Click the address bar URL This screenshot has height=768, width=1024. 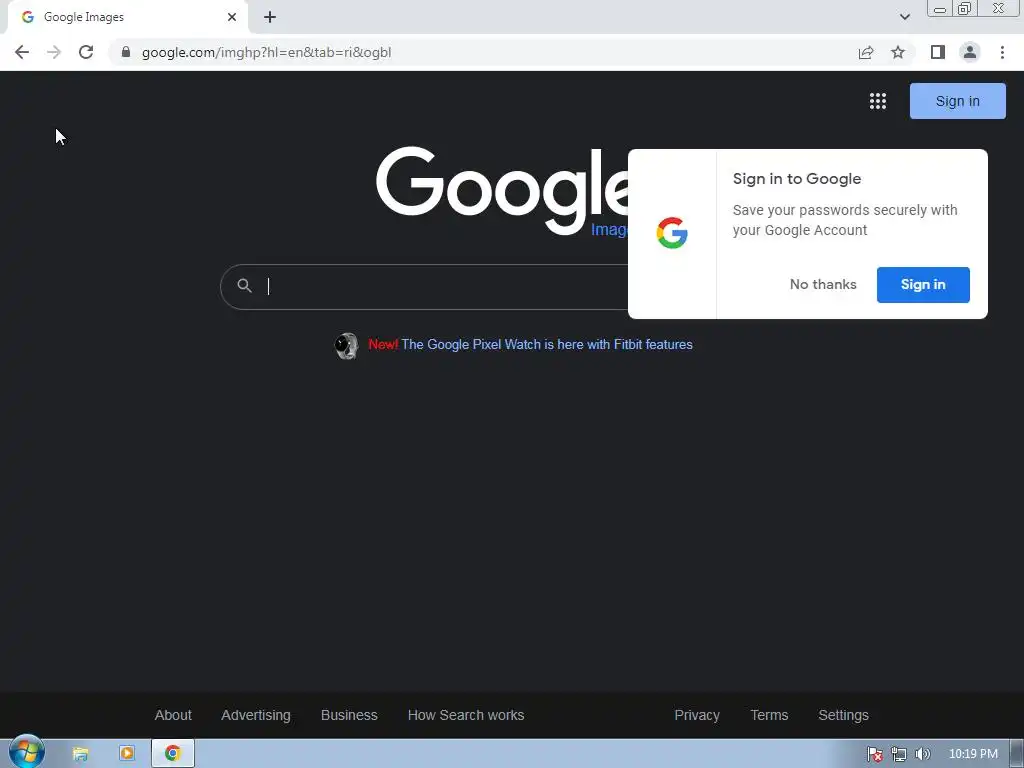[266, 52]
